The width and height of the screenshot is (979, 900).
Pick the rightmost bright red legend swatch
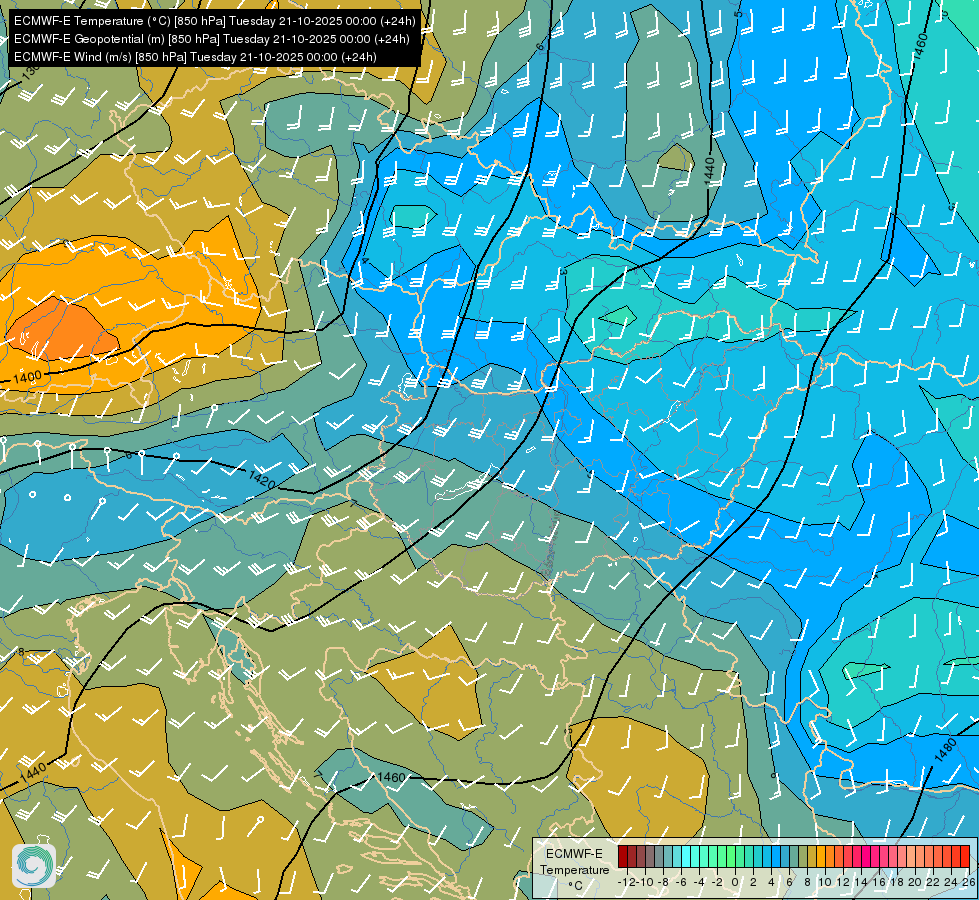[965, 856]
